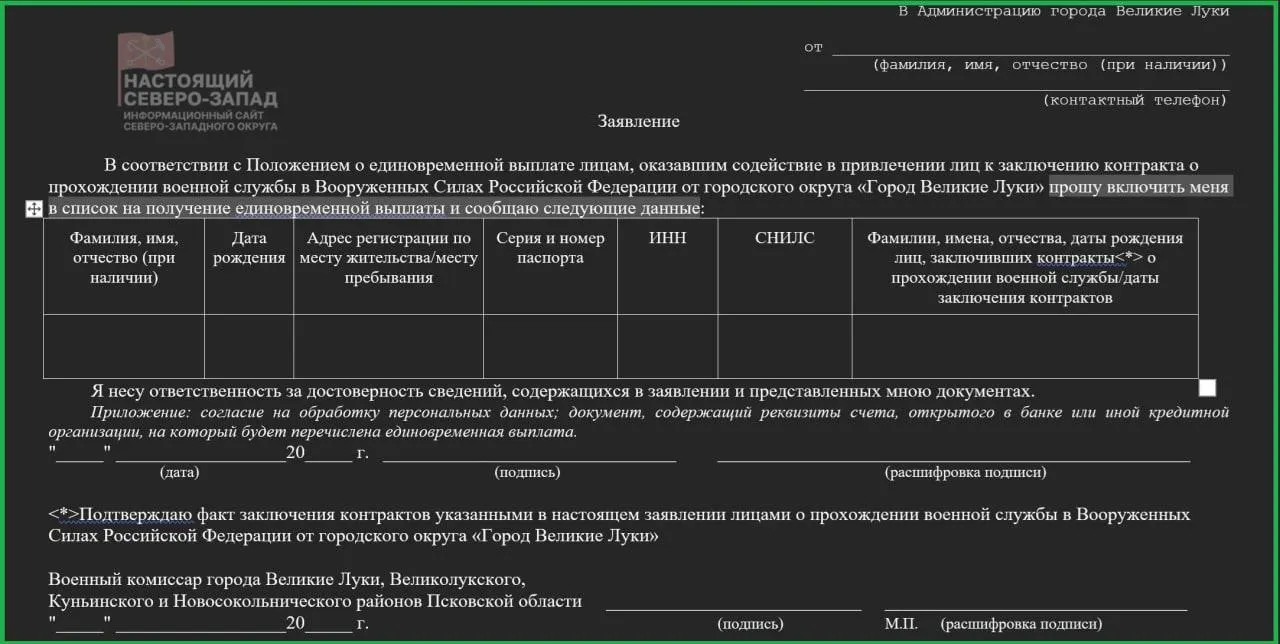Click empty cell under 'Фамилии, имена, отчества, даты рождения'

click(1025, 346)
